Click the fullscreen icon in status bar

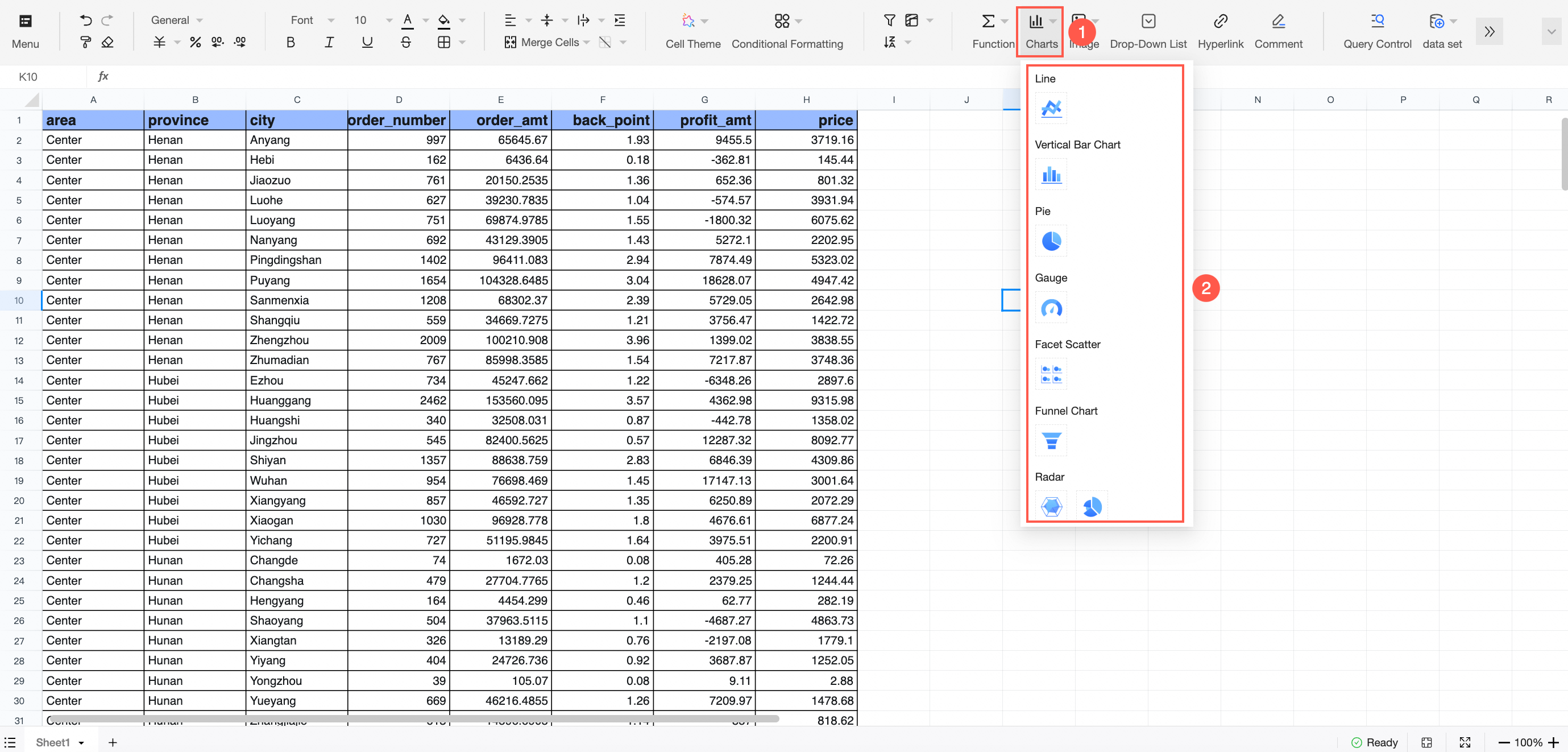(x=1465, y=742)
